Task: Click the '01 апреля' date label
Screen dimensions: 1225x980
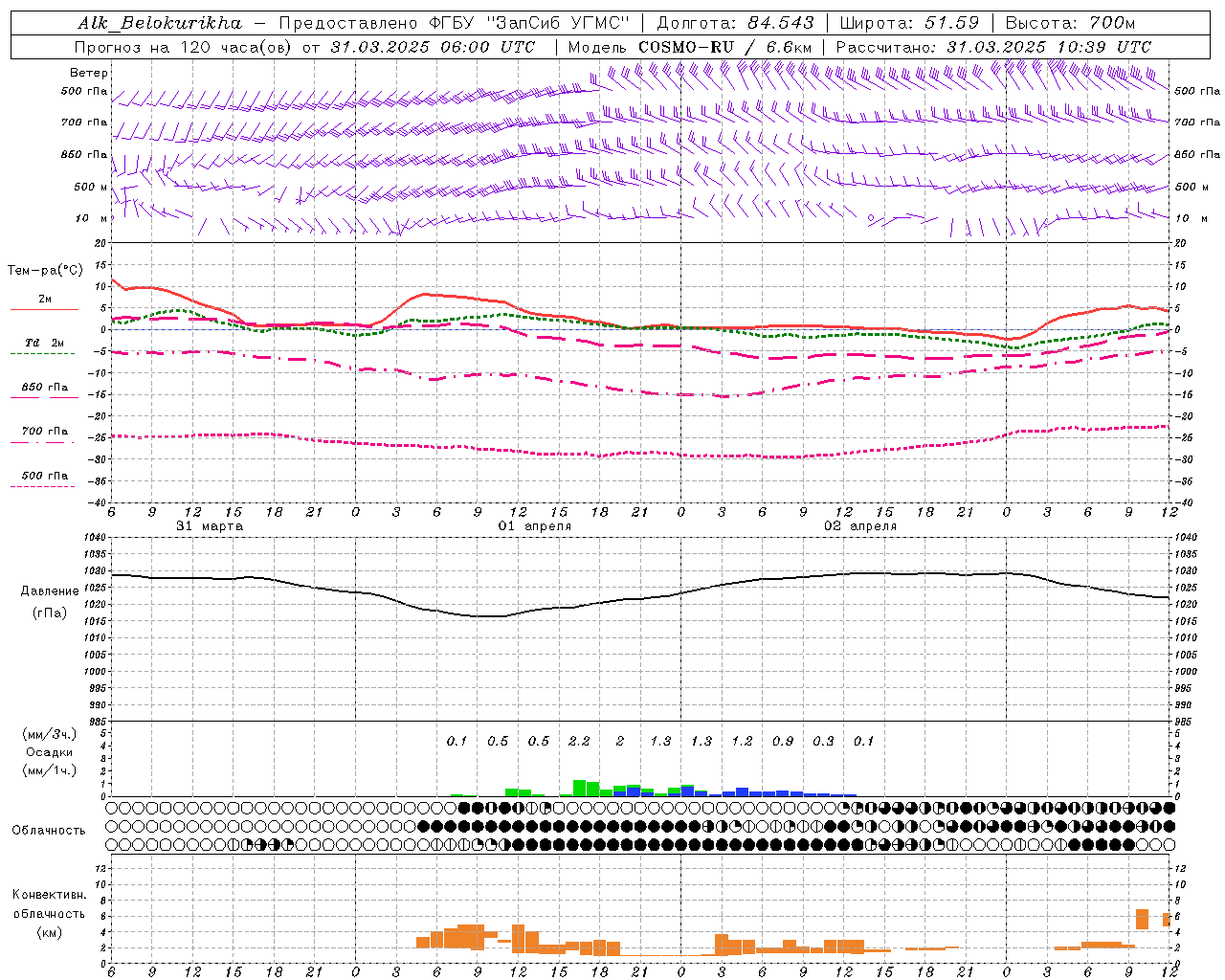Action: click(535, 526)
